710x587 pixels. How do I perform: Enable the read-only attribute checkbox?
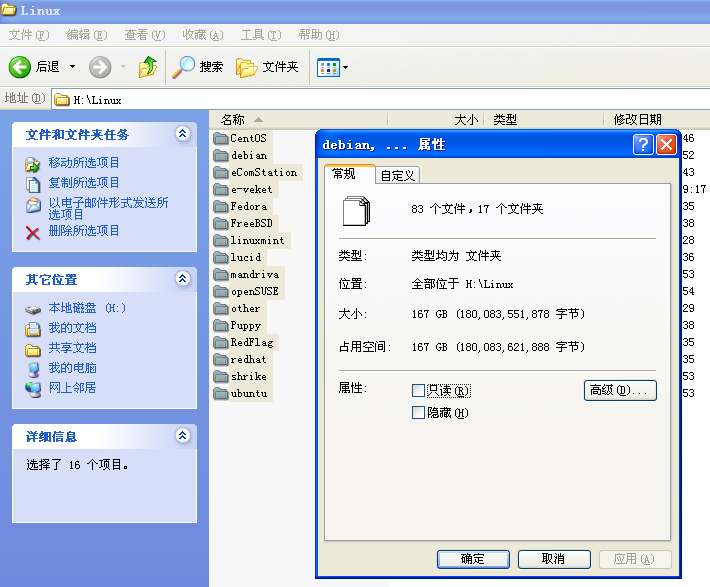[419, 390]
